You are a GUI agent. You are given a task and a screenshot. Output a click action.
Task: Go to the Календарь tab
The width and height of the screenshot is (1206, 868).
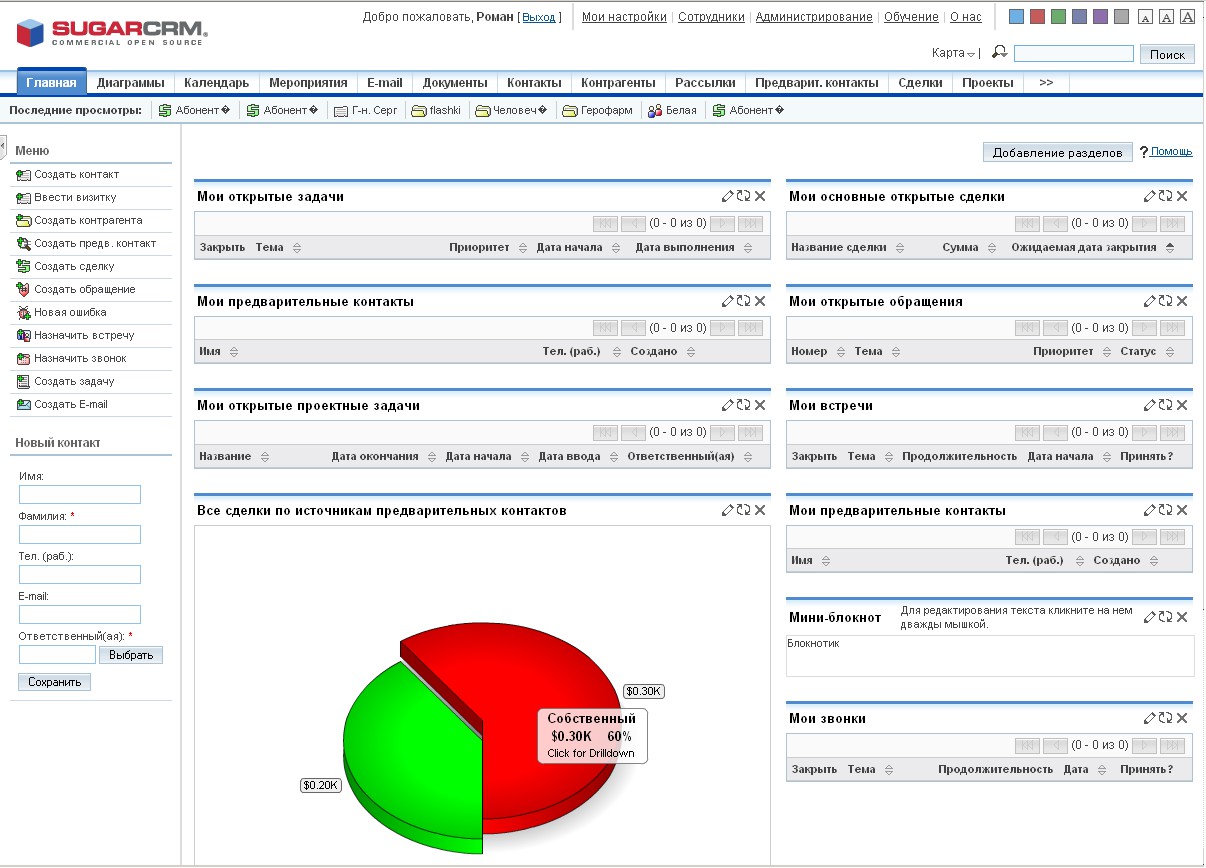coord(216,82)
